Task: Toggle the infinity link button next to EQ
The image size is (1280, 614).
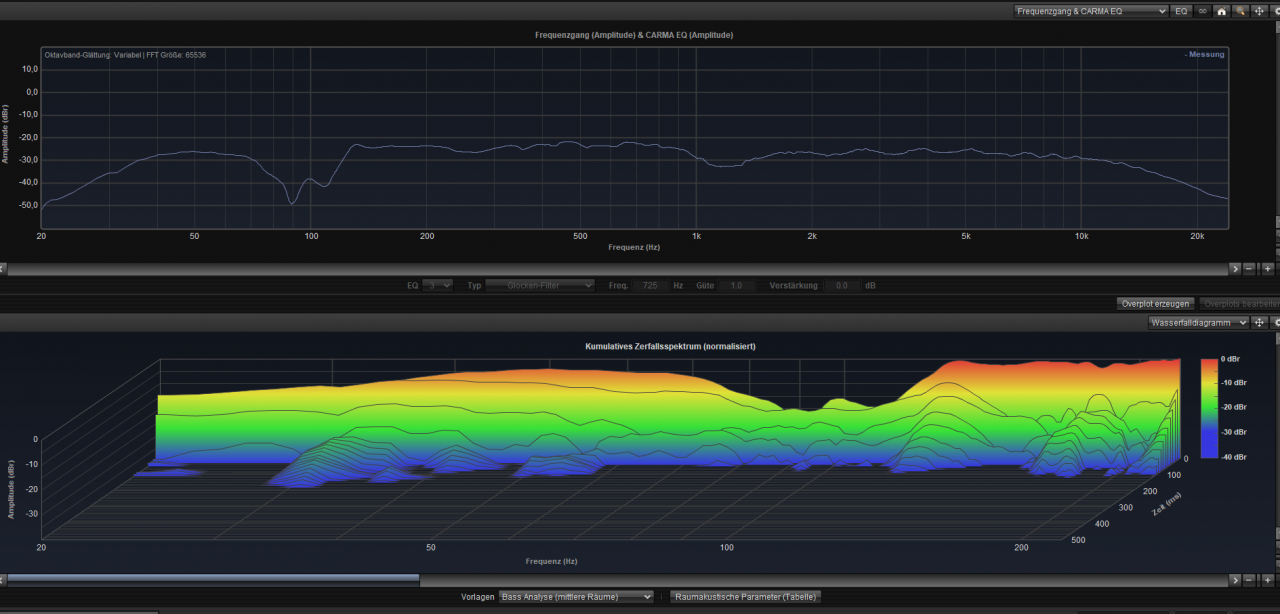Action: [x=1202, y=11]
